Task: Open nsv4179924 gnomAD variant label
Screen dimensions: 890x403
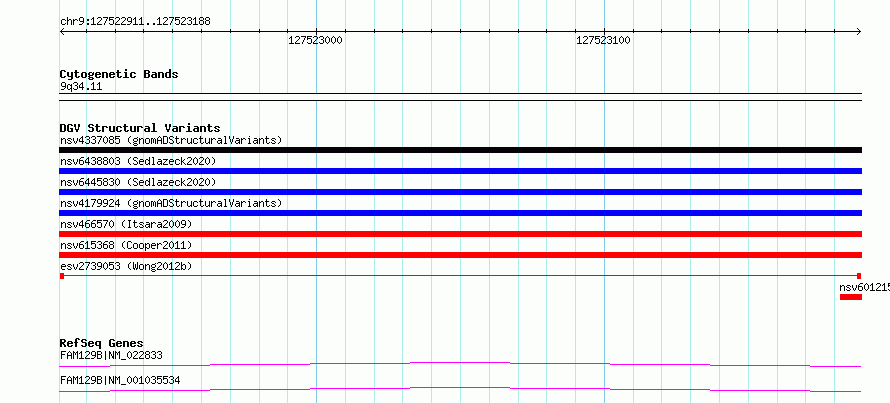Action: [171, 203]
